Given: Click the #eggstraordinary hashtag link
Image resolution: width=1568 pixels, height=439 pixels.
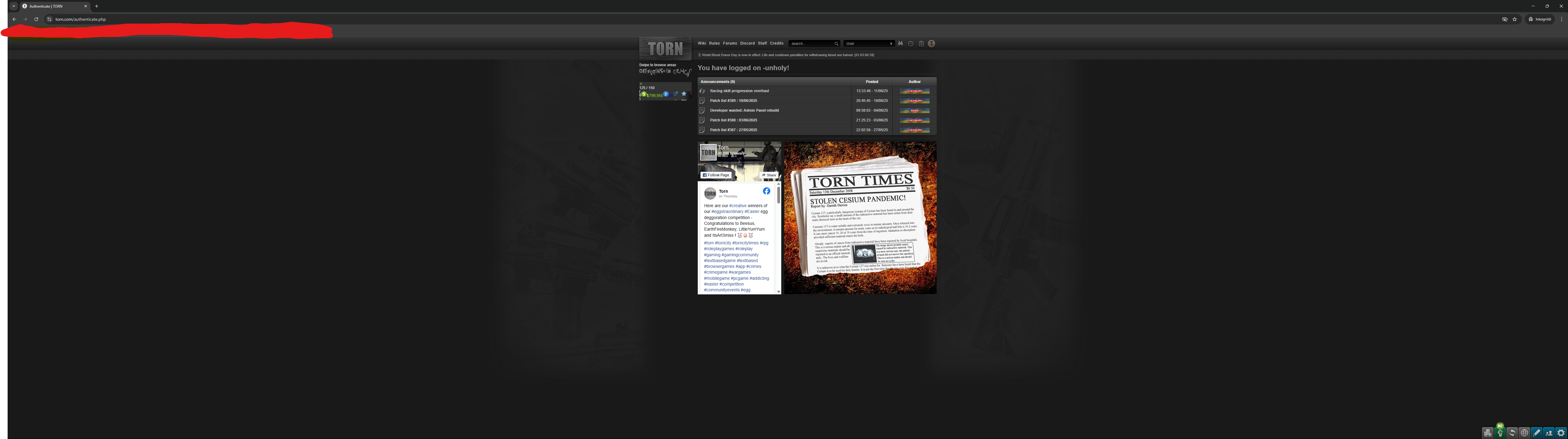Looking at the screenshot, I should (x=727, y=212).
